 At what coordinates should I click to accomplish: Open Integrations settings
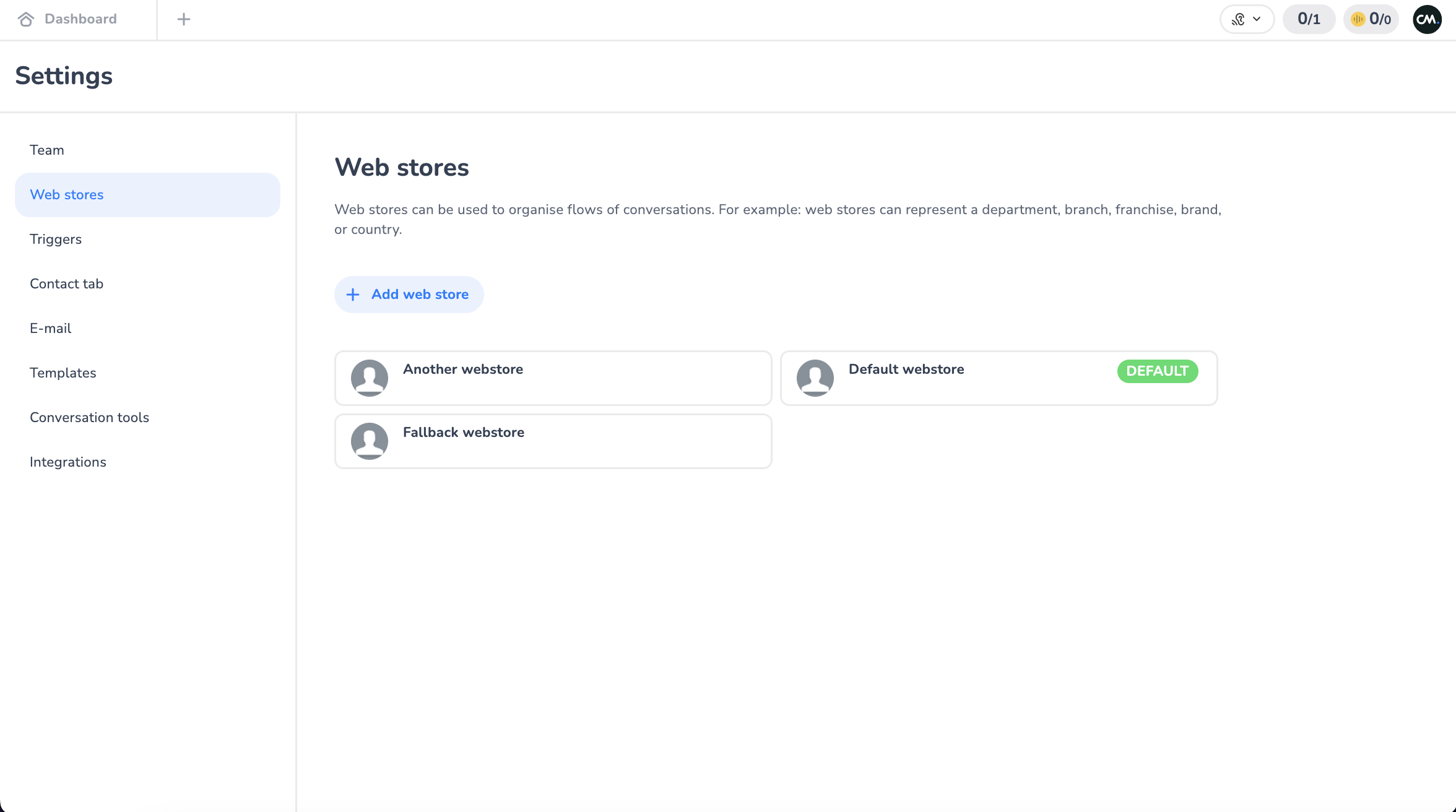pyautogui.click(x=68, y=462)
